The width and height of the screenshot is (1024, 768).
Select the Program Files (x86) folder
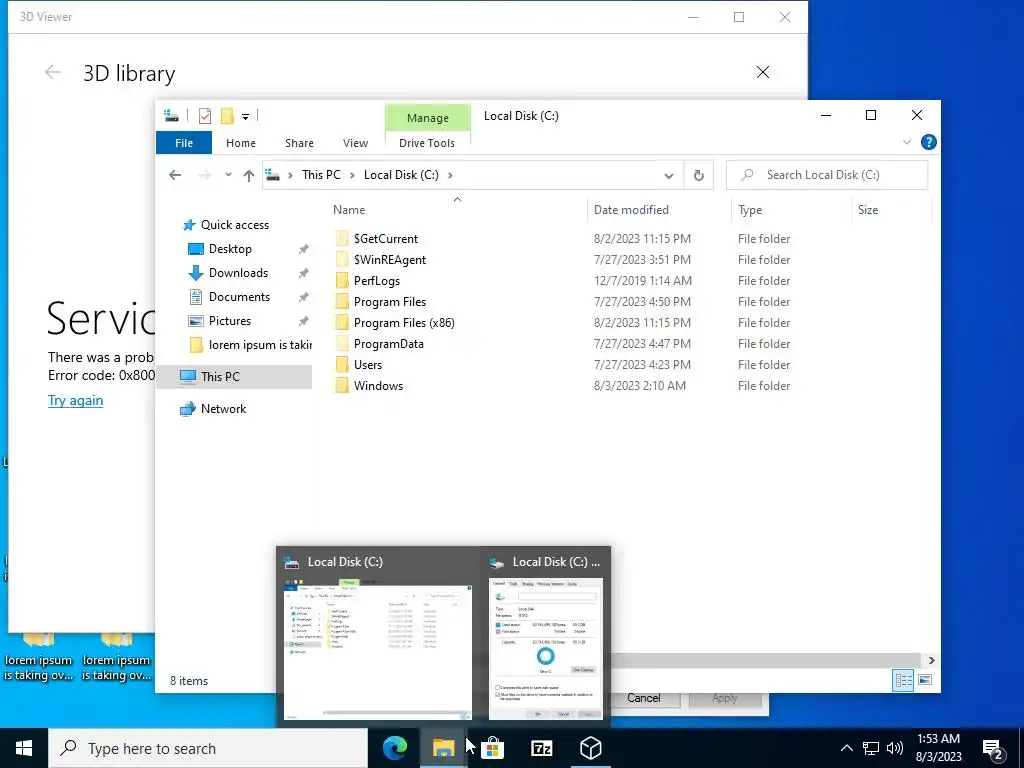point(404,323)
